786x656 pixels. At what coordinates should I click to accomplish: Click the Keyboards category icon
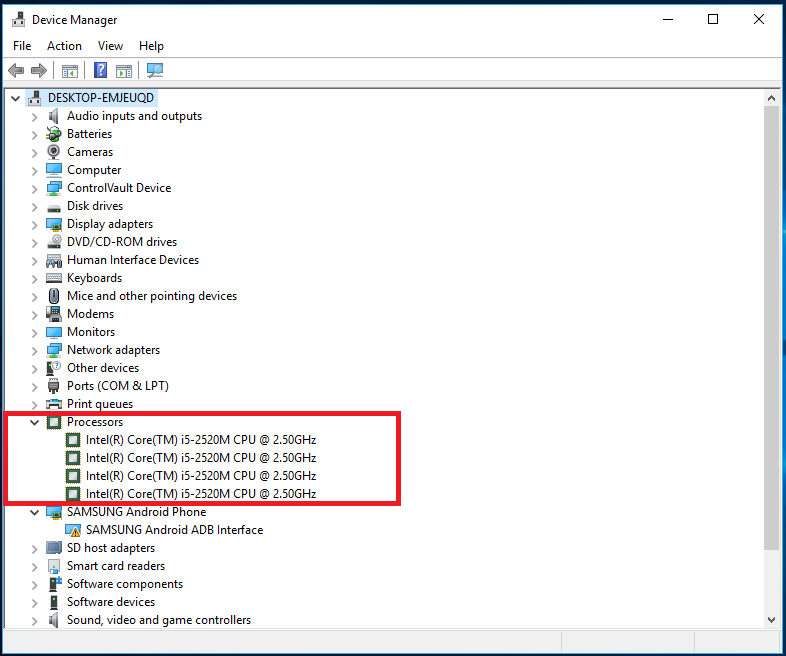[x=54, y=278]
